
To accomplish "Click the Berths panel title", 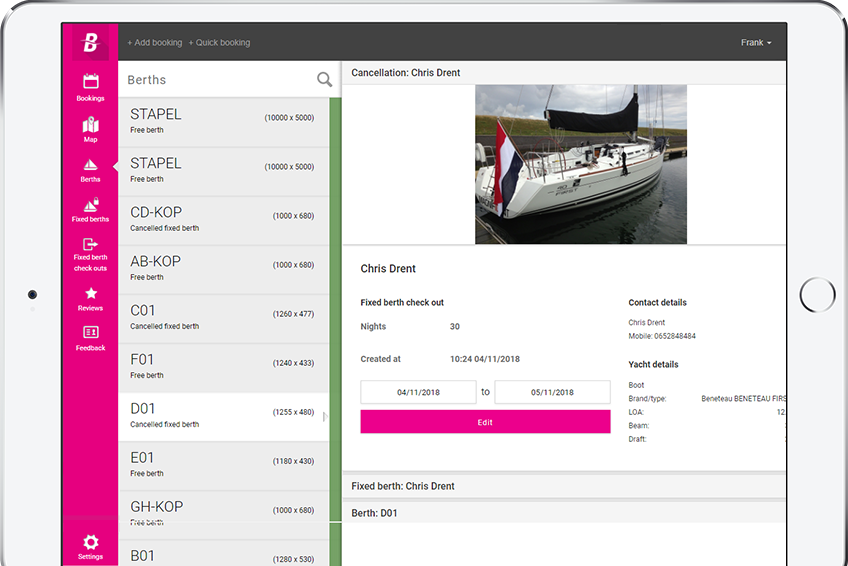I will point(147,80).
